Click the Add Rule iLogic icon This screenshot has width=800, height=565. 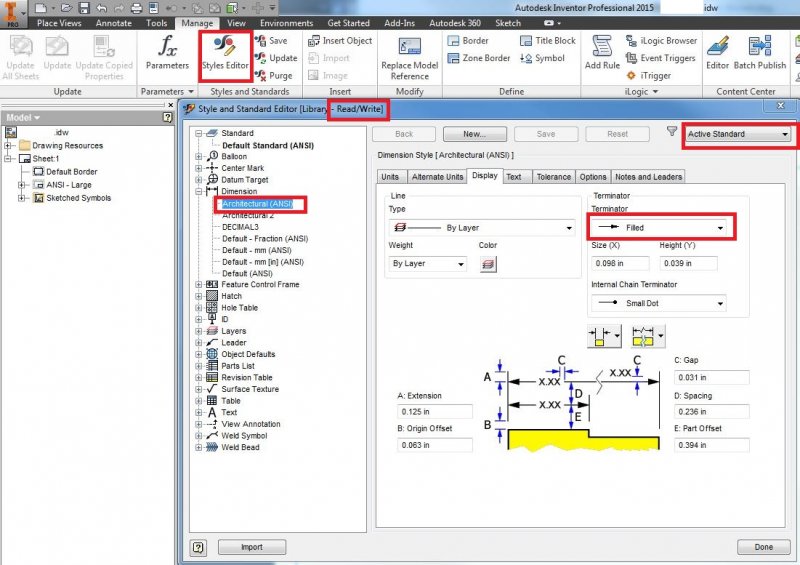point(602,47)
